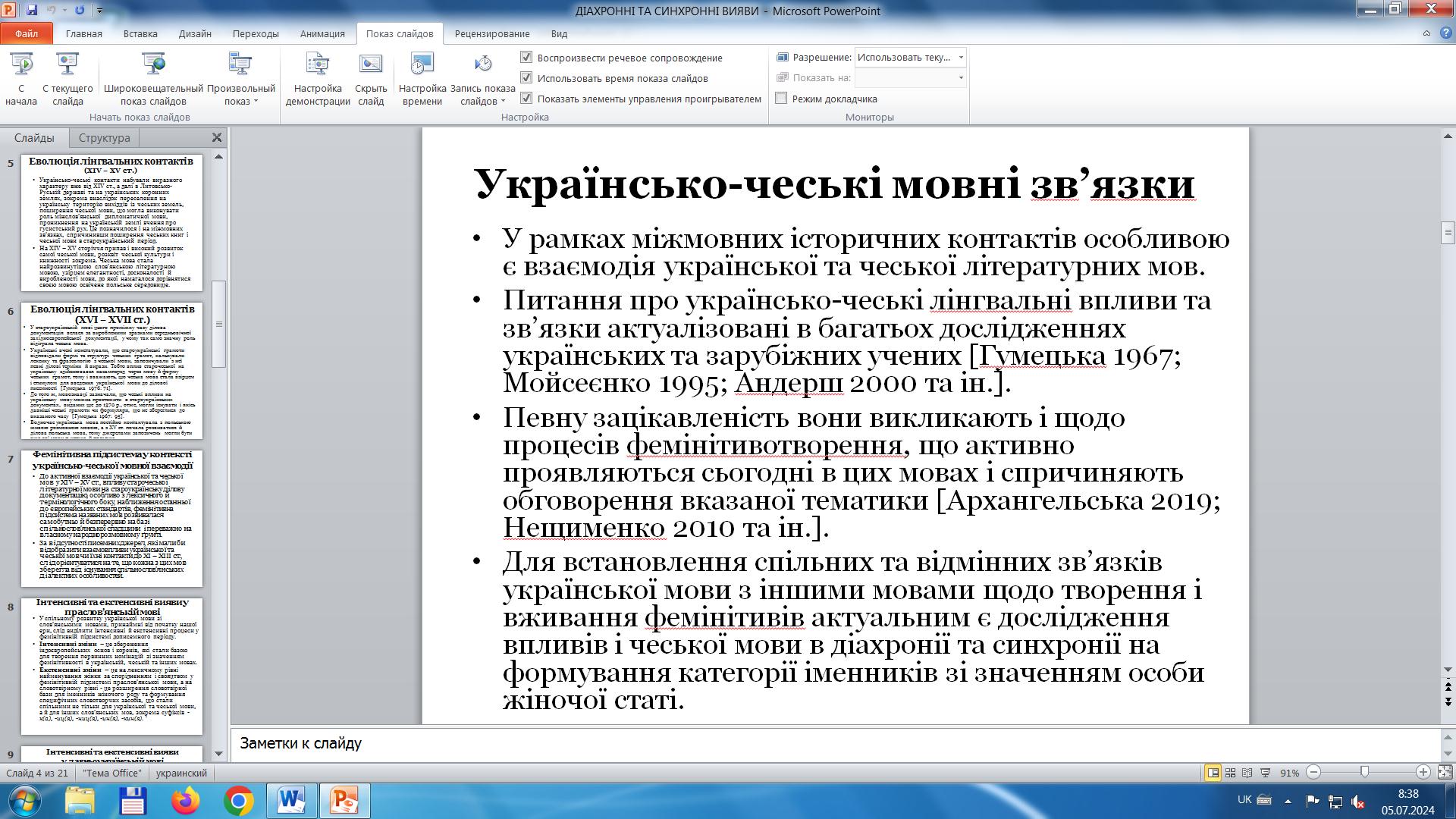The height and width of the screenshot is (819, 1456).
Task: Switch to slide sorter view in status bar
Action: (1230, 773)
